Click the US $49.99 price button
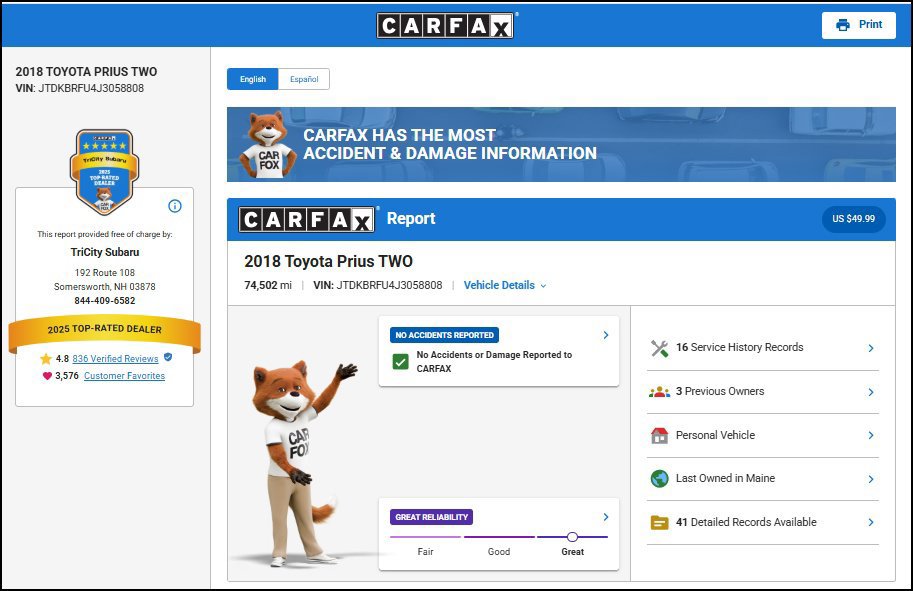 [x=854, y=219]
